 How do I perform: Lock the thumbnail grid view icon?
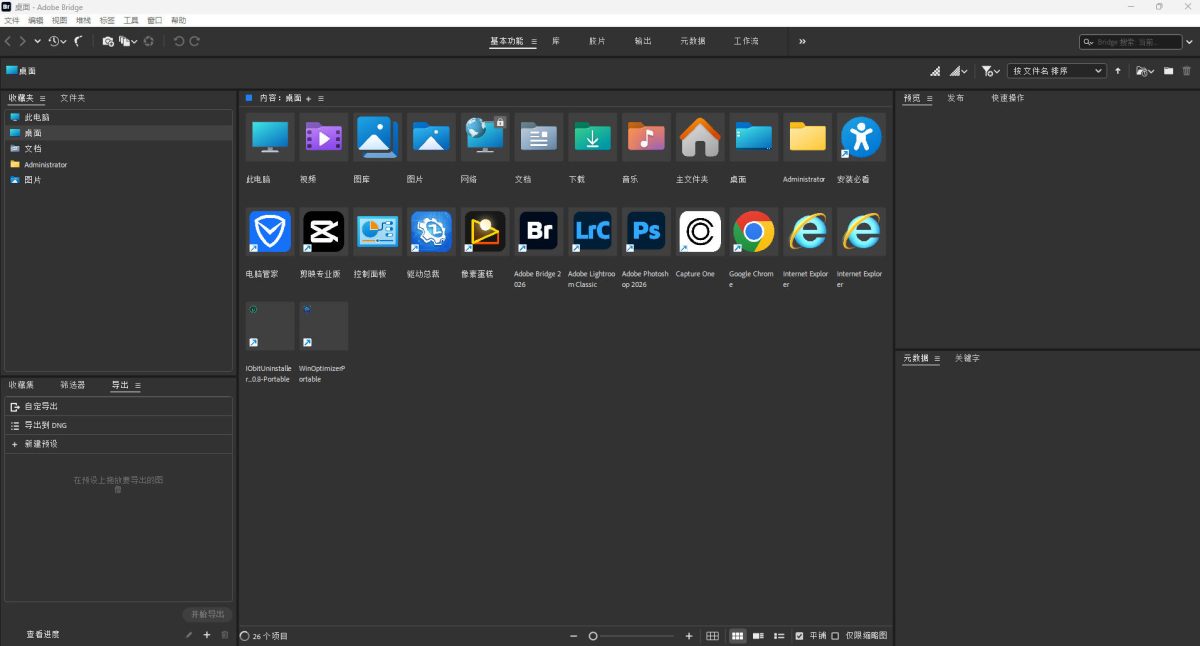tap(713, 636)
